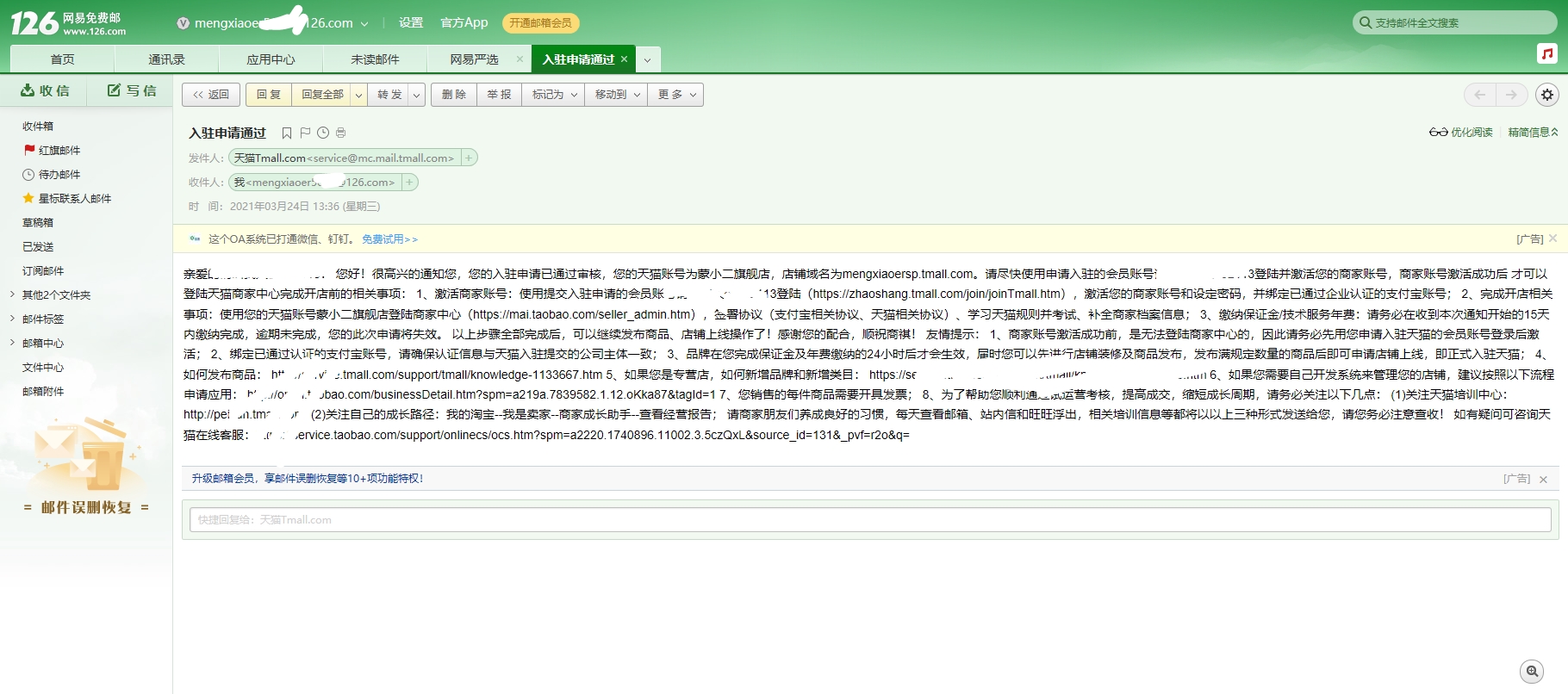Screen dimensions: 1568x694
Task: Close the 升级邮箱会员 promo bar
Action: [1543, 480]
